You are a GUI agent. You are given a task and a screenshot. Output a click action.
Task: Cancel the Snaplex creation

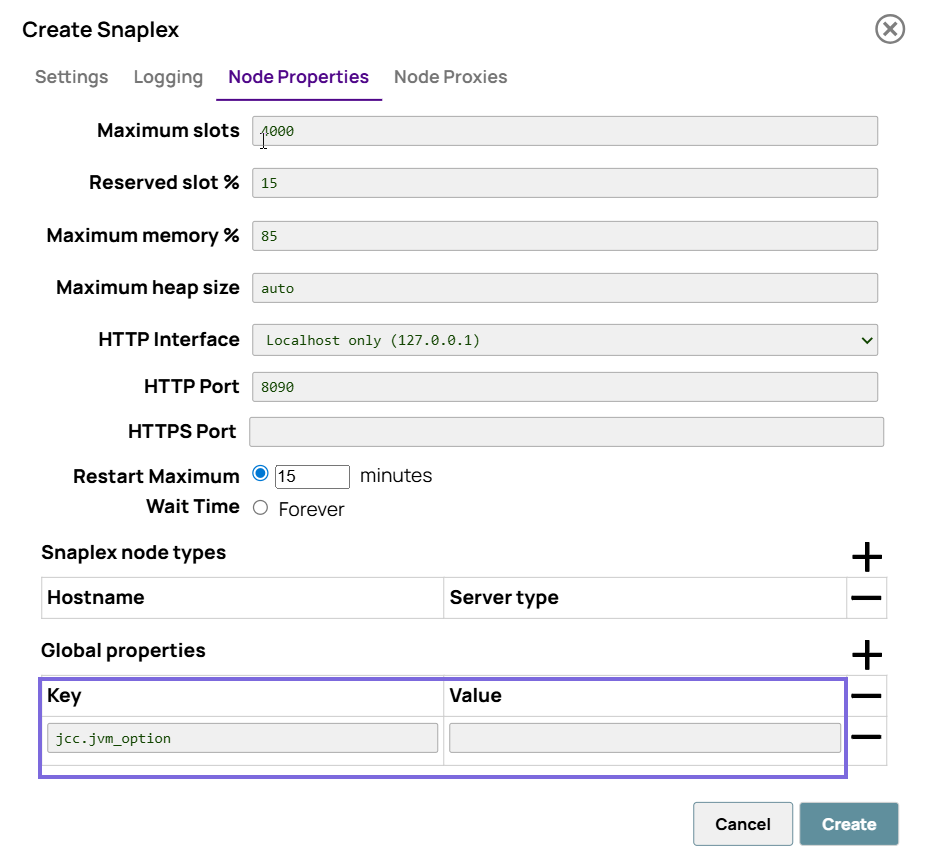pyautogui.click(x=742, y=824)
